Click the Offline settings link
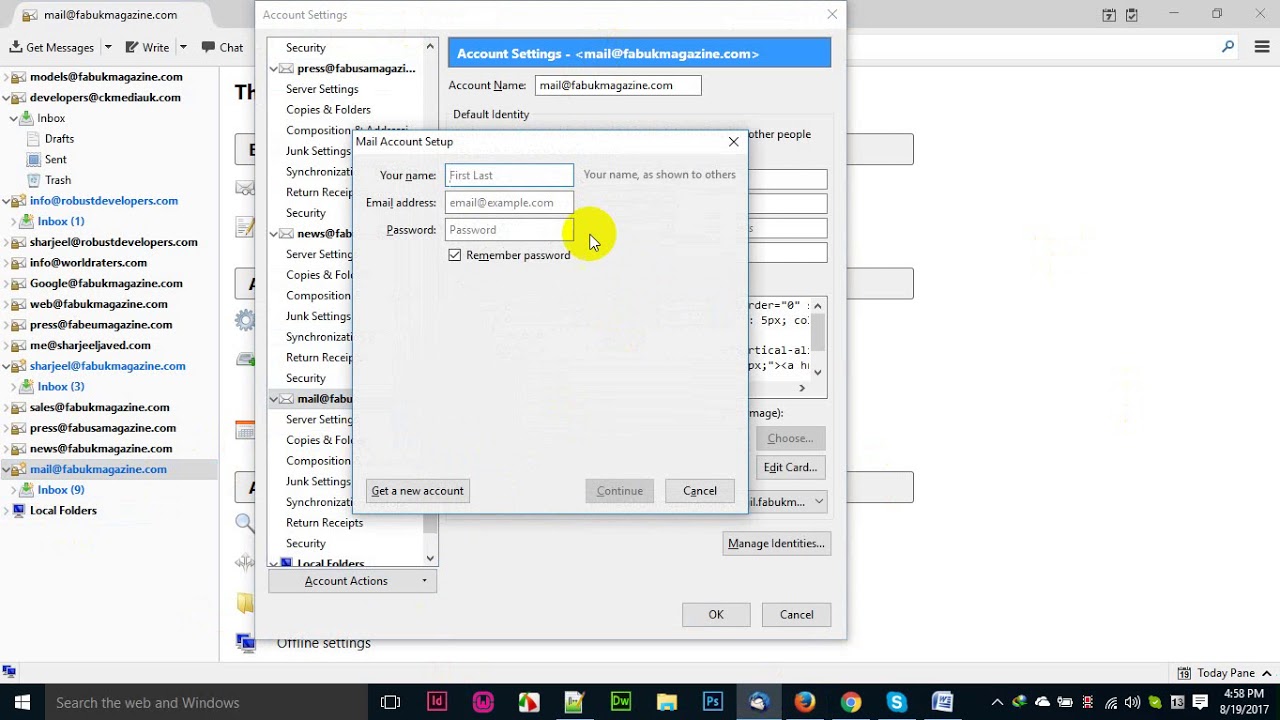This screenshot has width=1280, height=720. pyautogui.click(x=323, y=643)
